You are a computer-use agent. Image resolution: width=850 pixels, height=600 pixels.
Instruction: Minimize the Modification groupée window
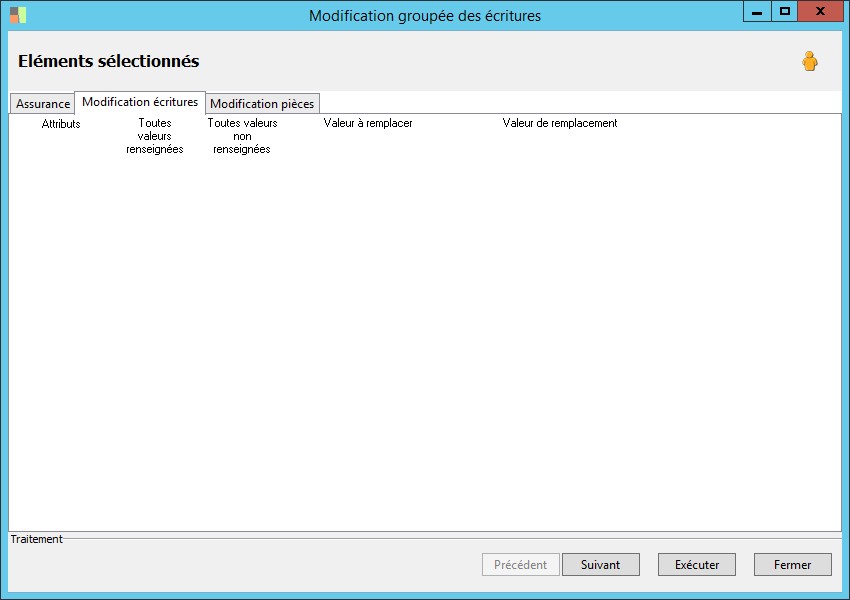pos(757,11)
